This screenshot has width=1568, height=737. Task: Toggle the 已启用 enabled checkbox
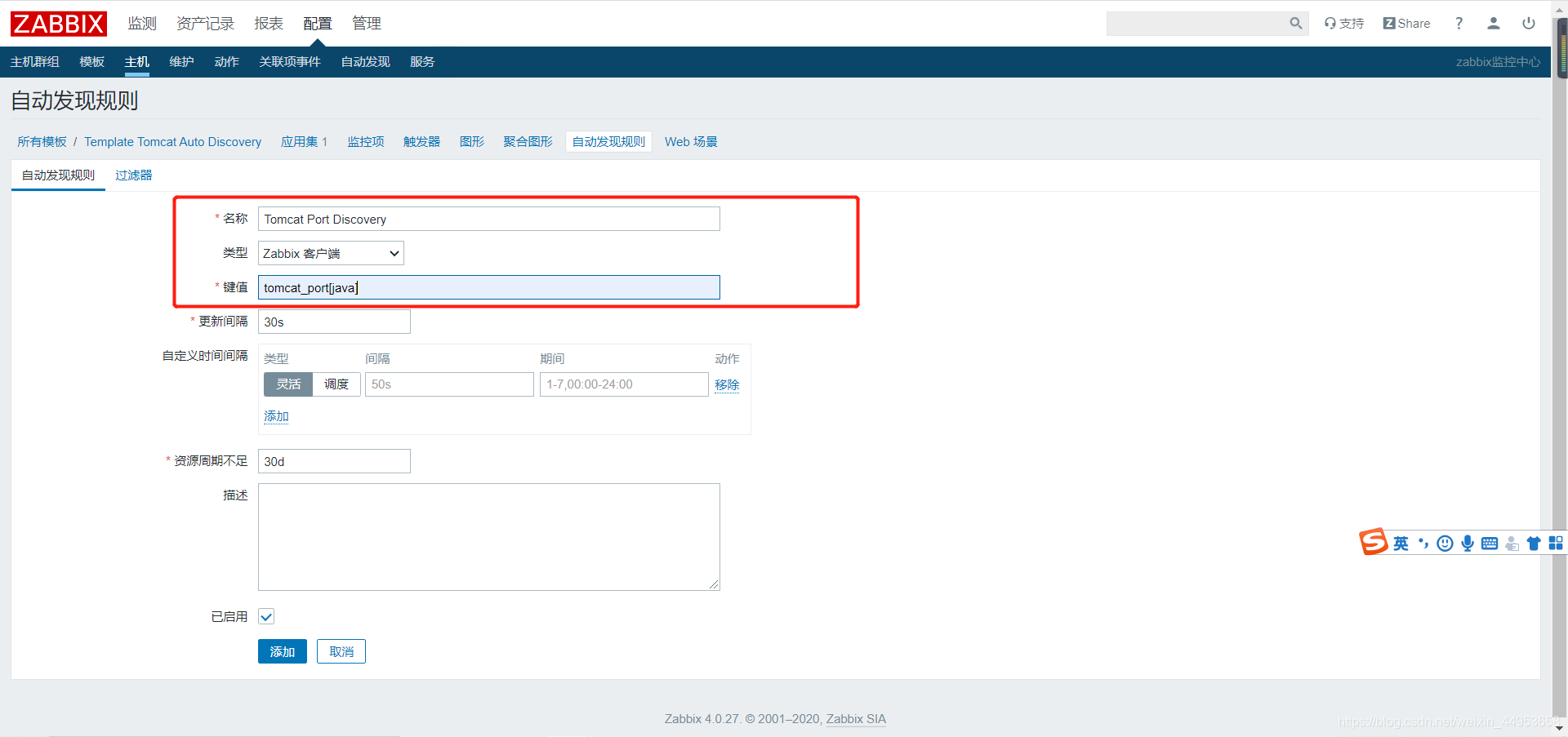coord(266,617)
